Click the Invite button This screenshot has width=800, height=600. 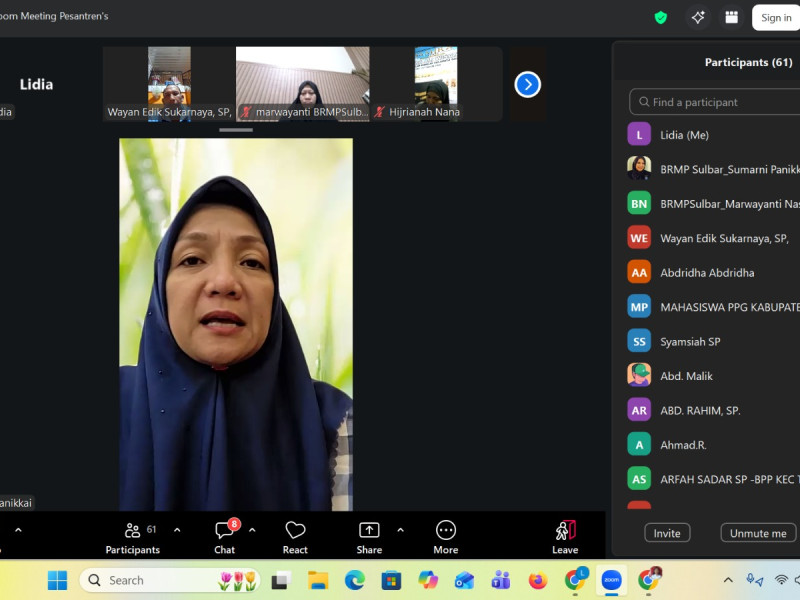(667, 533)
